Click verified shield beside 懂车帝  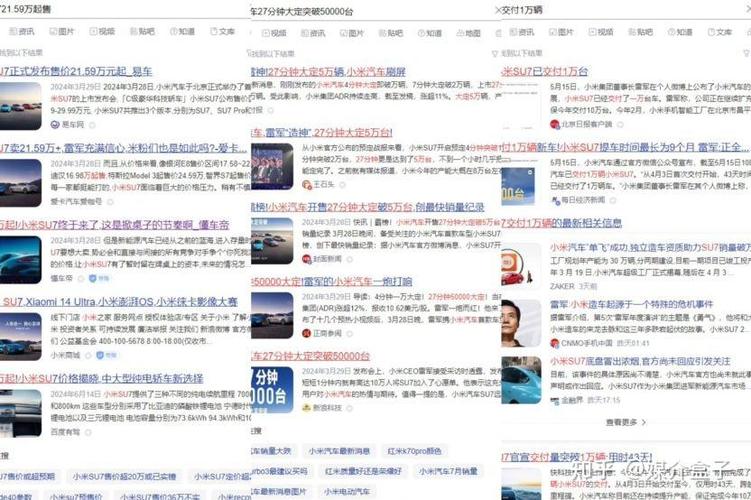tap(93, 278)
